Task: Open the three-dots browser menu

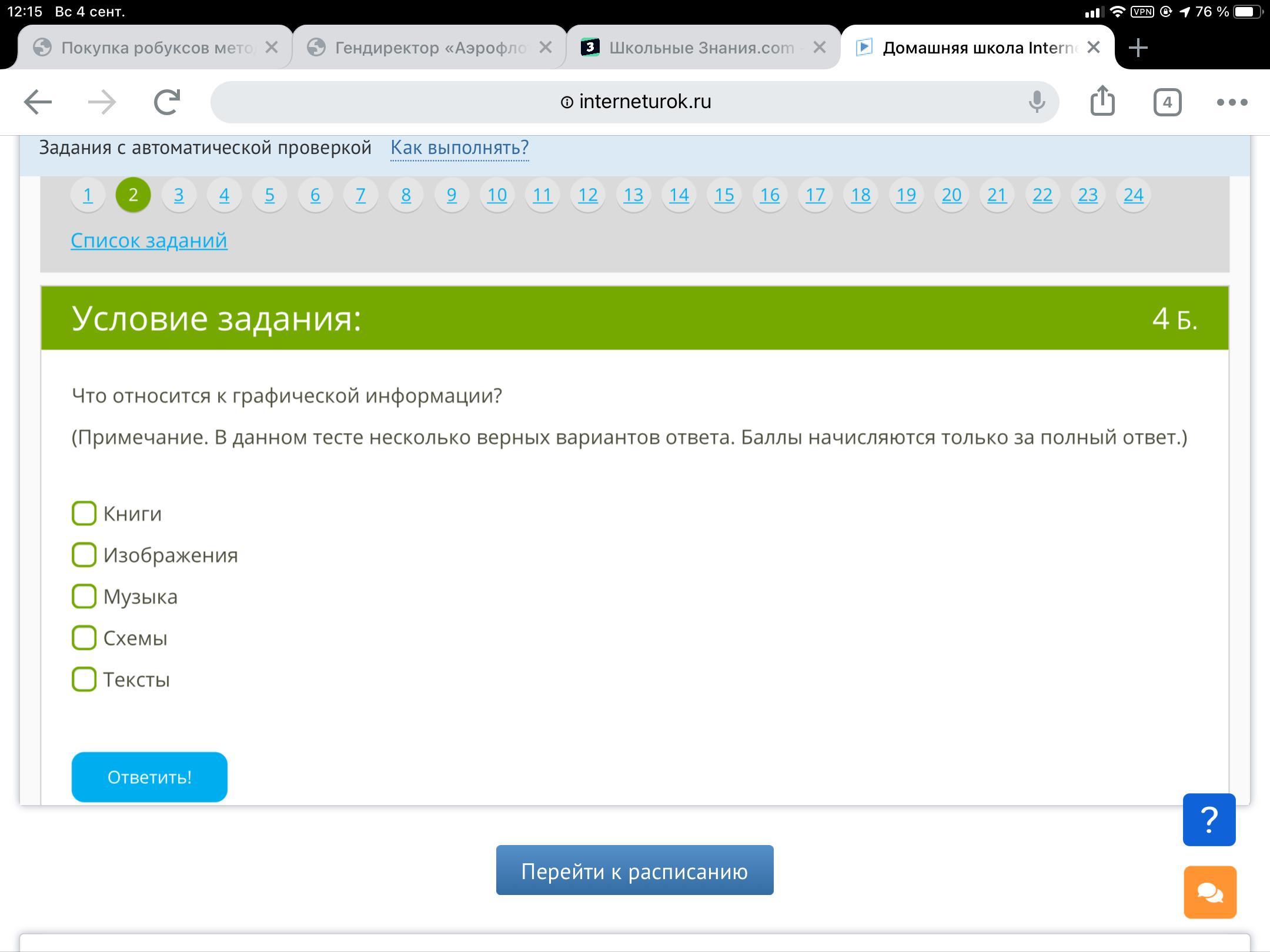Action: pos(1232,102)
